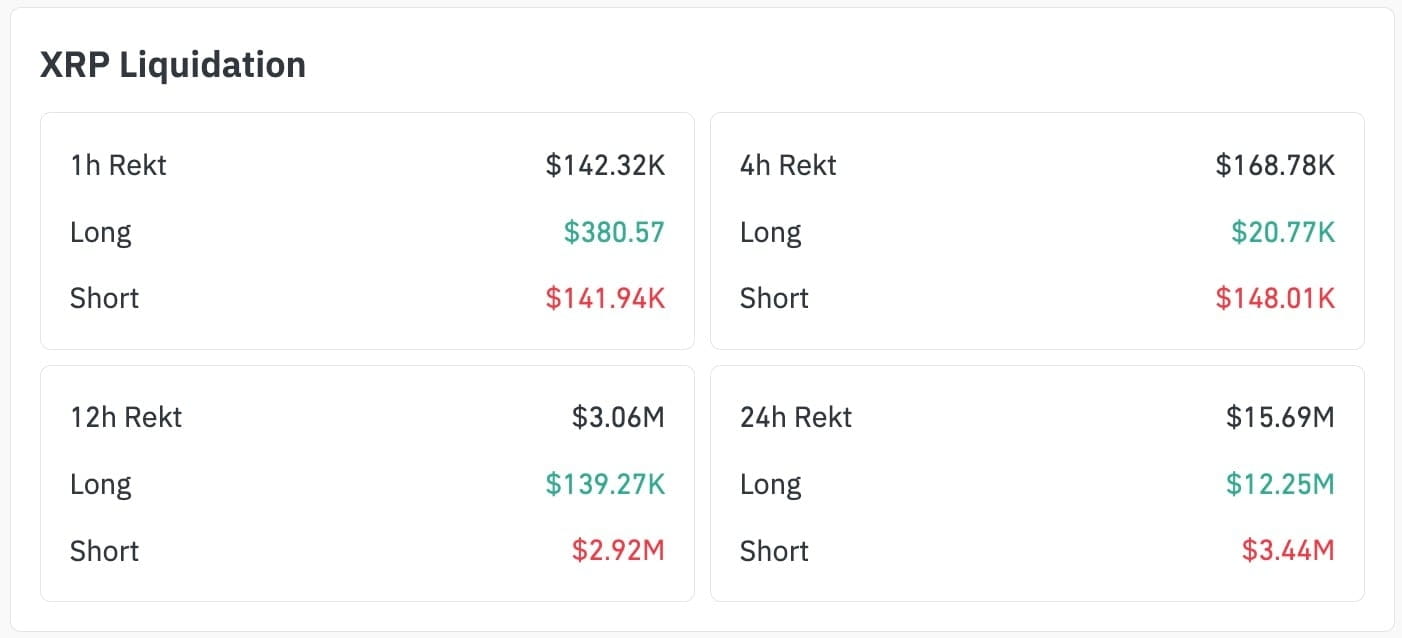
Task: Click the Long label in the 1h card
Action: [101, 232]
